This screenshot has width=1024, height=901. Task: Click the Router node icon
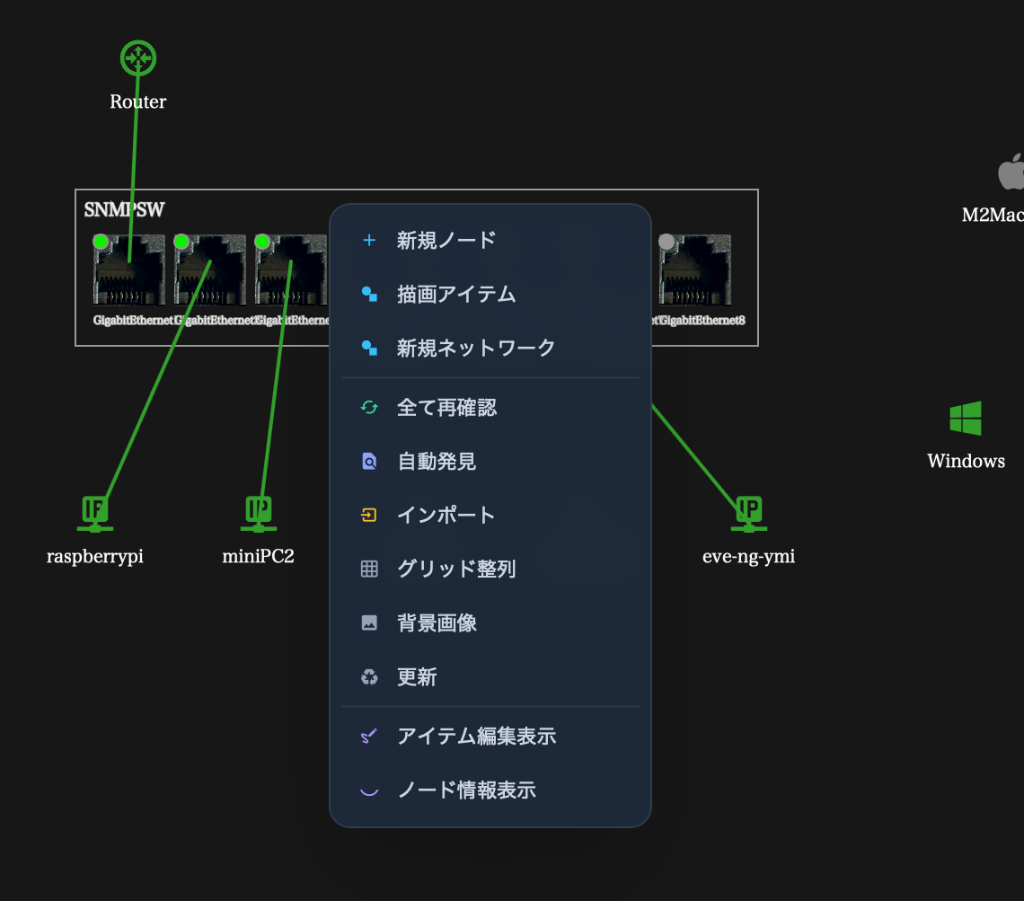138,59
